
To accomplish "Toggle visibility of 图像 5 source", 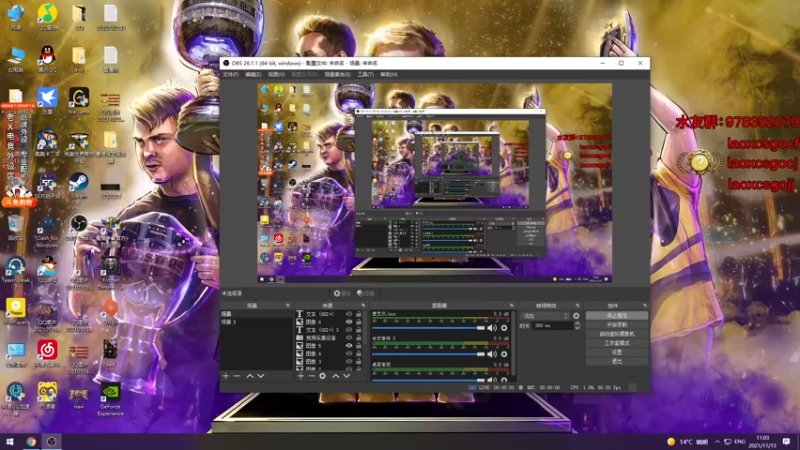I will coord(349,345).
